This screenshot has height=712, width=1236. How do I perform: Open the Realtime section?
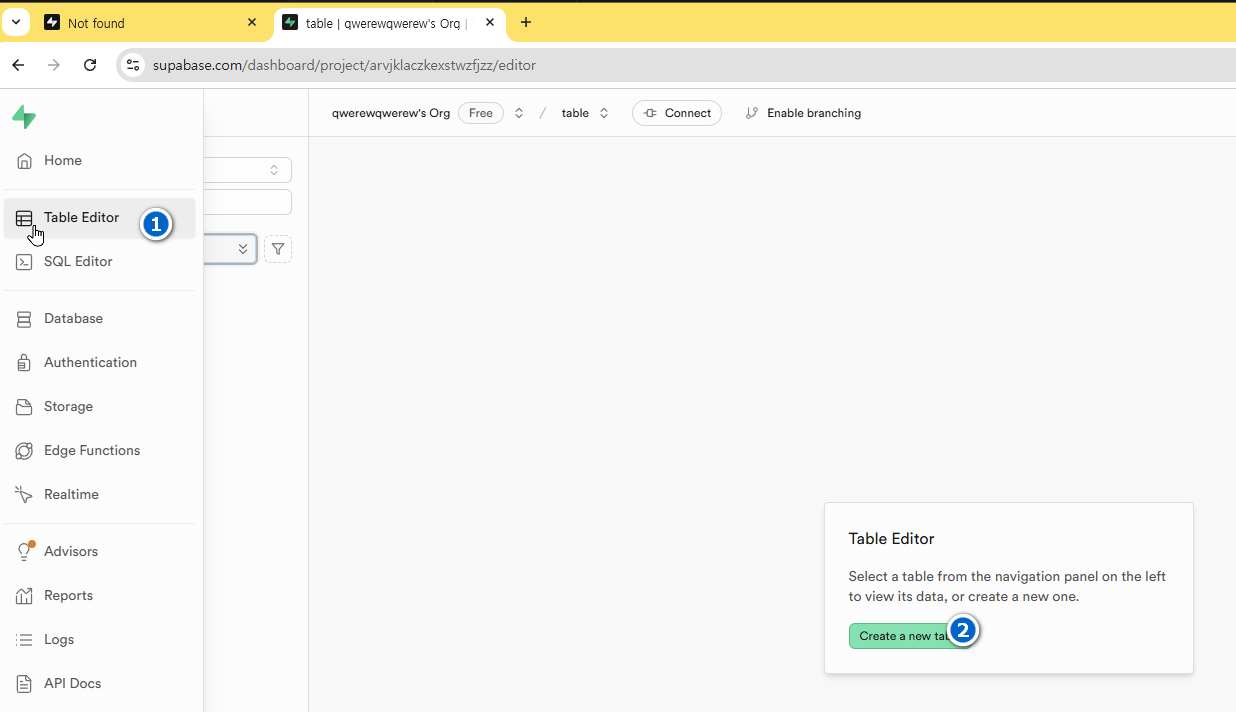(x=71, y=495)
